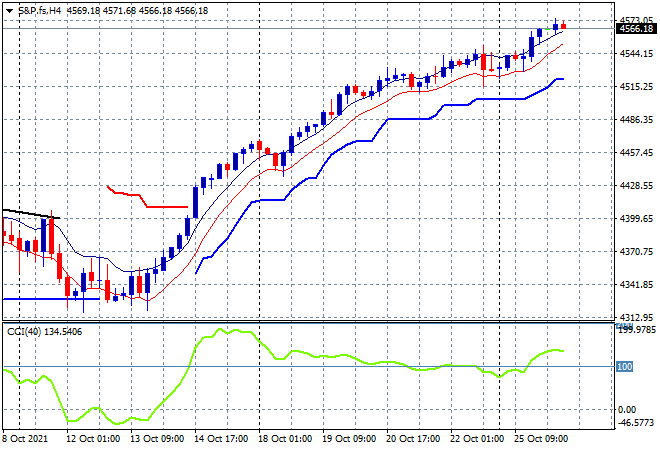
Task: Click the -46.5773 CCI scale label
Action: tap(636, 422)
